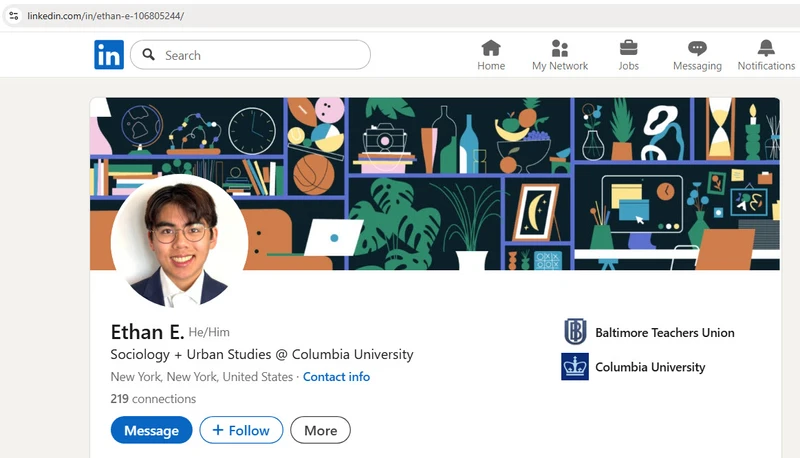This screenshot has height=458, width=800.
Task: Open the Contact info link
Action: pos(336,377)
